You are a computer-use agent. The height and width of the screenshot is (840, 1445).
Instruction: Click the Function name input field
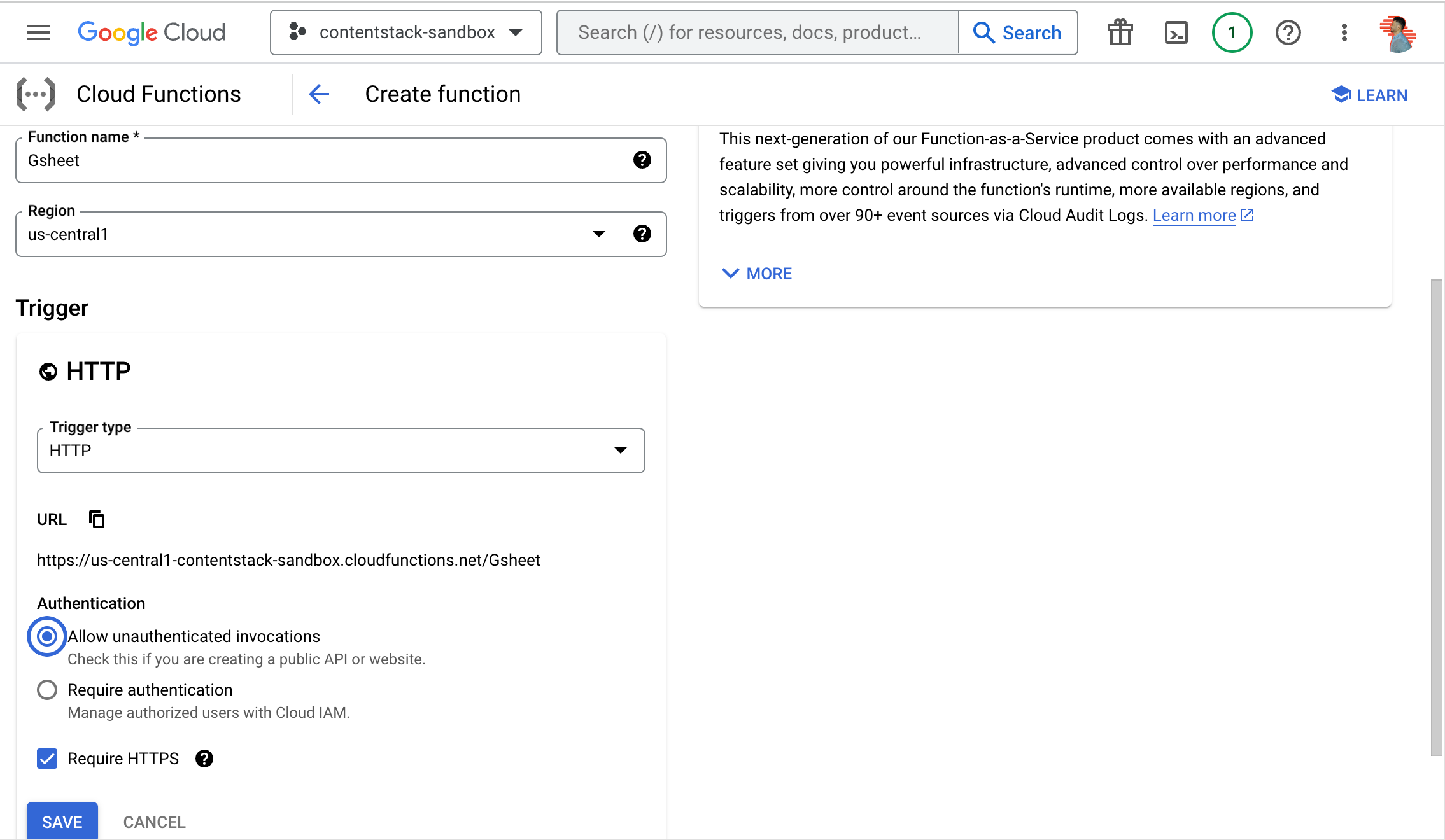click(318, 160)
